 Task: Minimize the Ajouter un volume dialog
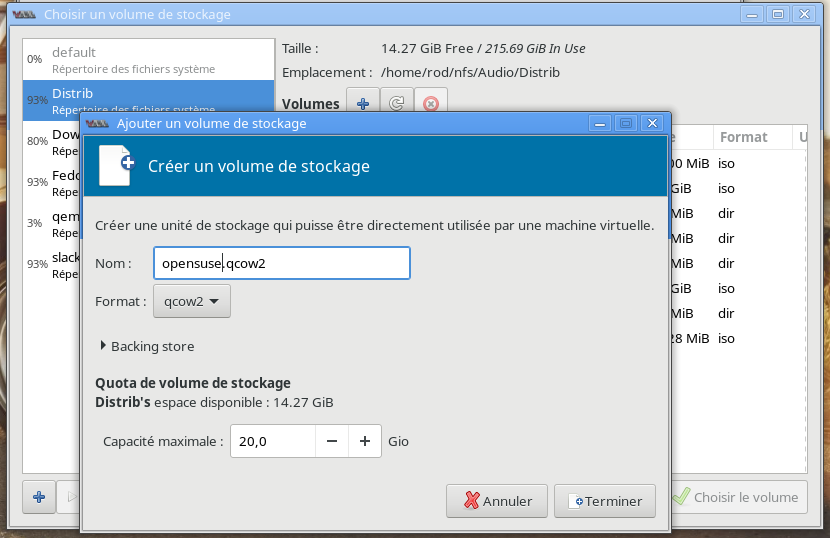point(600,123)
